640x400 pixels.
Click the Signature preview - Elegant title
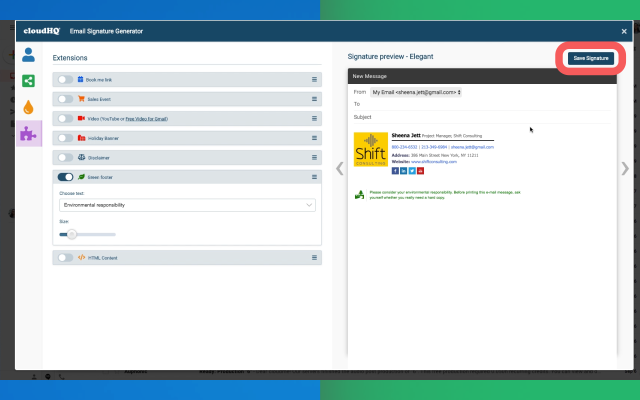pos(390,57)
